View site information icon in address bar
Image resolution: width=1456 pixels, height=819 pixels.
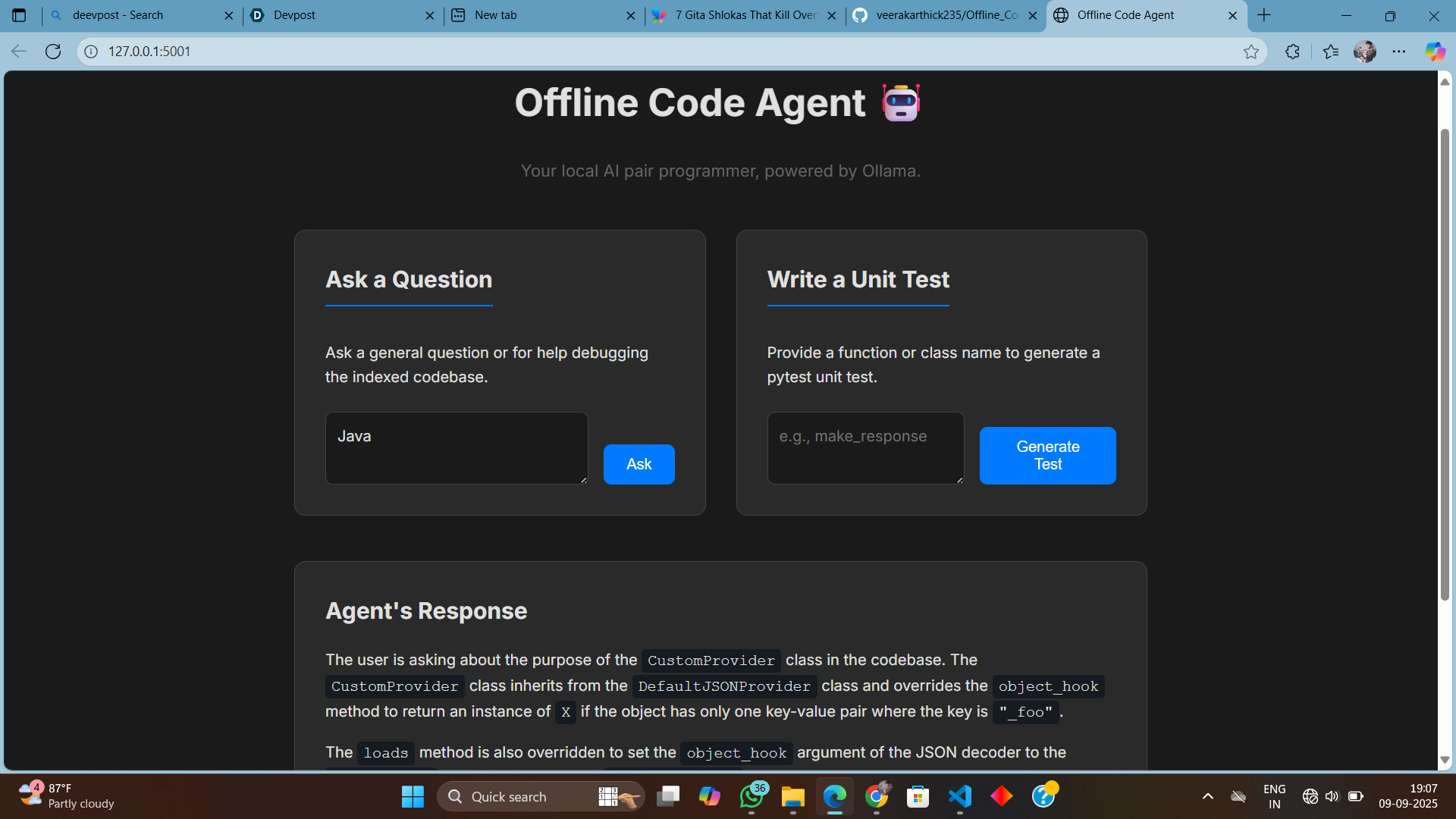(91, 52)
